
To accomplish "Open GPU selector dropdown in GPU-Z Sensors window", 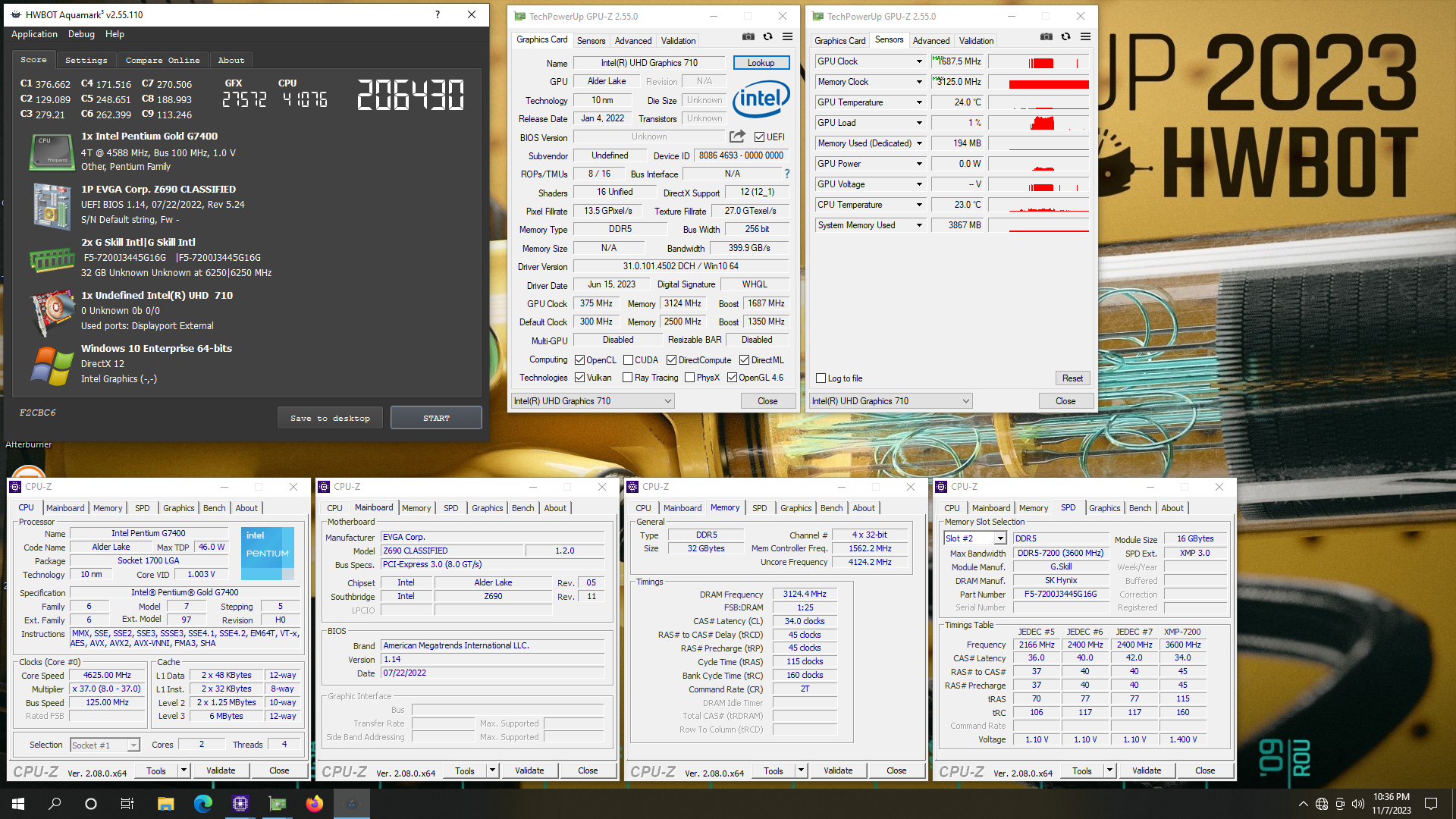I will click(x=890, y=401).
